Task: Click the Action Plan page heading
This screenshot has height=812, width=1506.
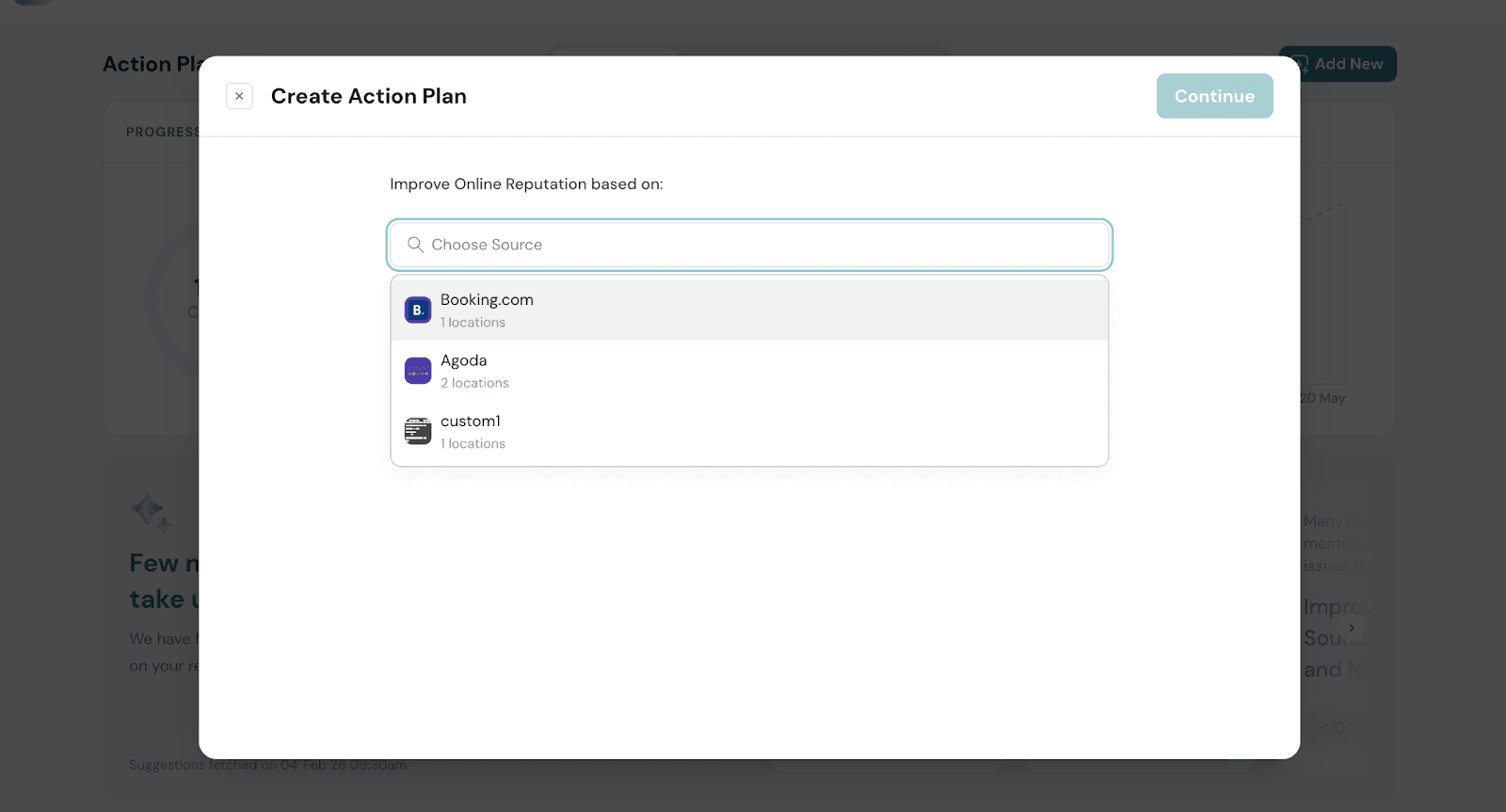Action: (151, 64)
